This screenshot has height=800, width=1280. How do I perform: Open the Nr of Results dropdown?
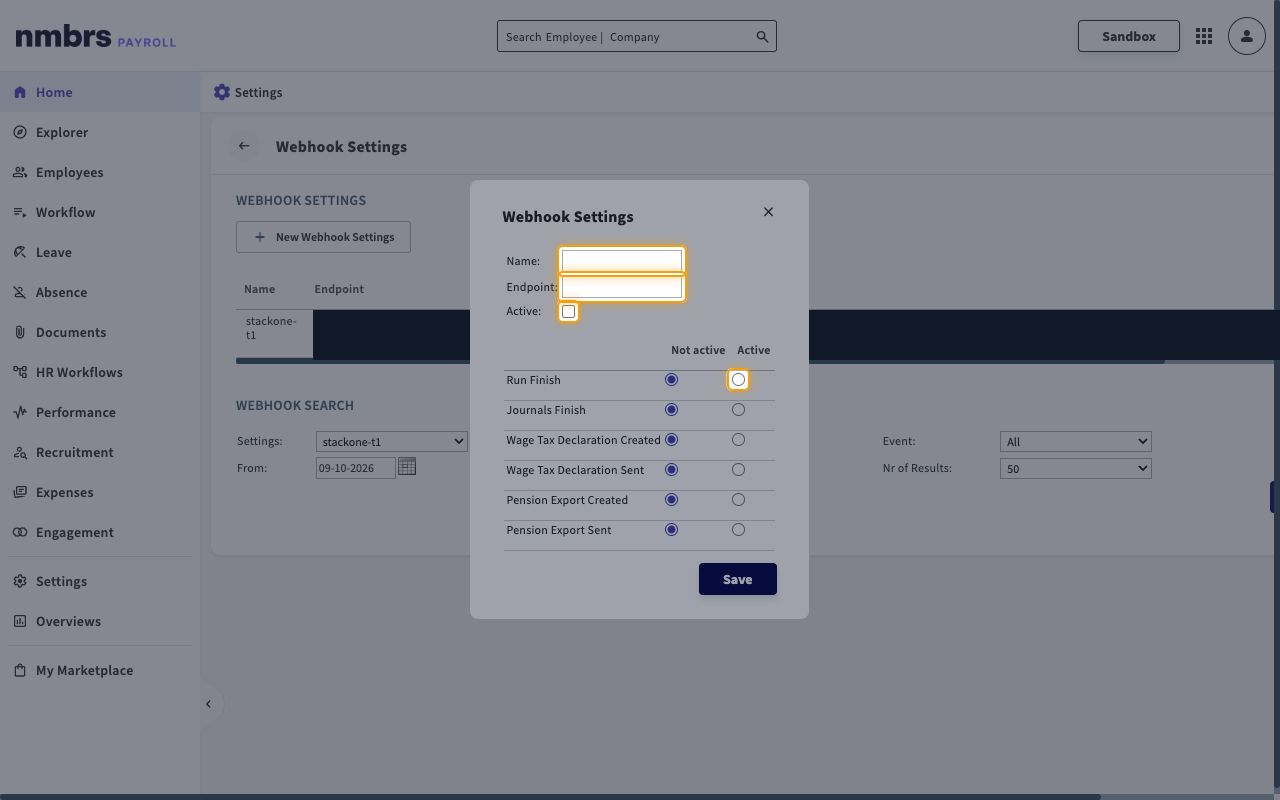[1076, 468]
